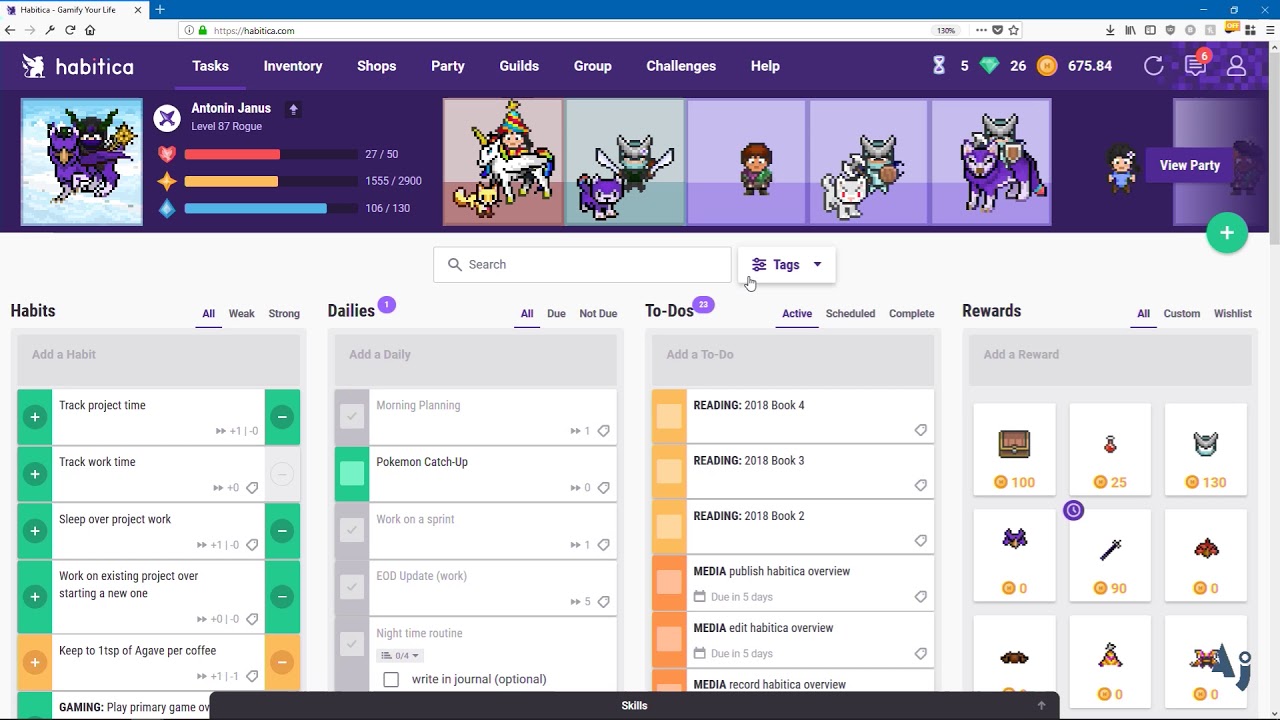Click the red health progress bar

(x=271, y=155)
